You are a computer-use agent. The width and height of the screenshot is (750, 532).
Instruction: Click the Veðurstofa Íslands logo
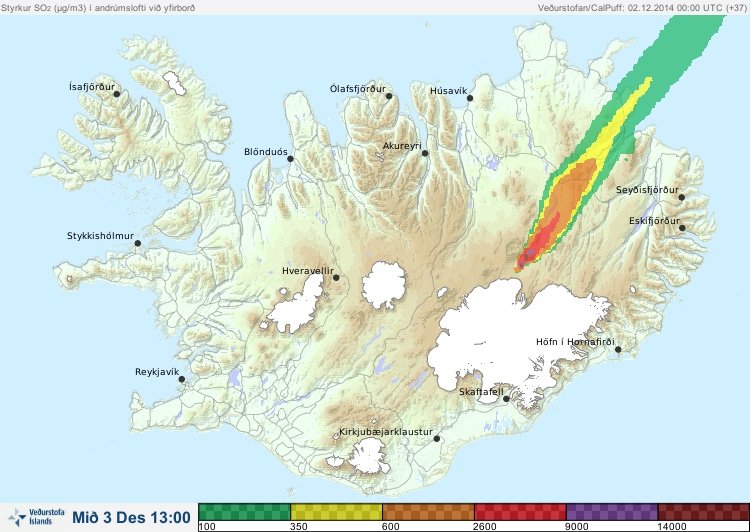click(x=36, y=517)
